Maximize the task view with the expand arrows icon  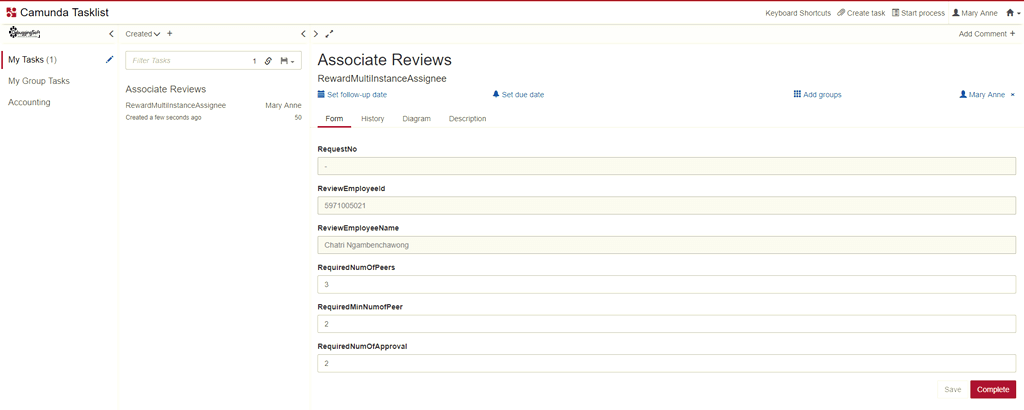[330, 34]
